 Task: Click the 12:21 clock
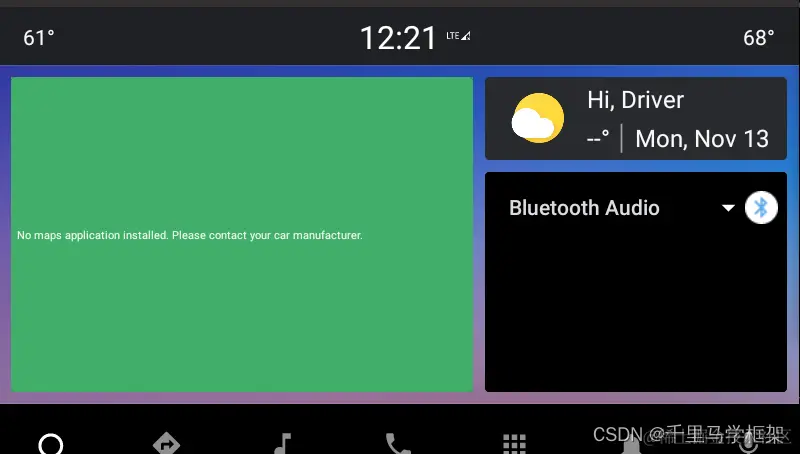coord(398,38)
